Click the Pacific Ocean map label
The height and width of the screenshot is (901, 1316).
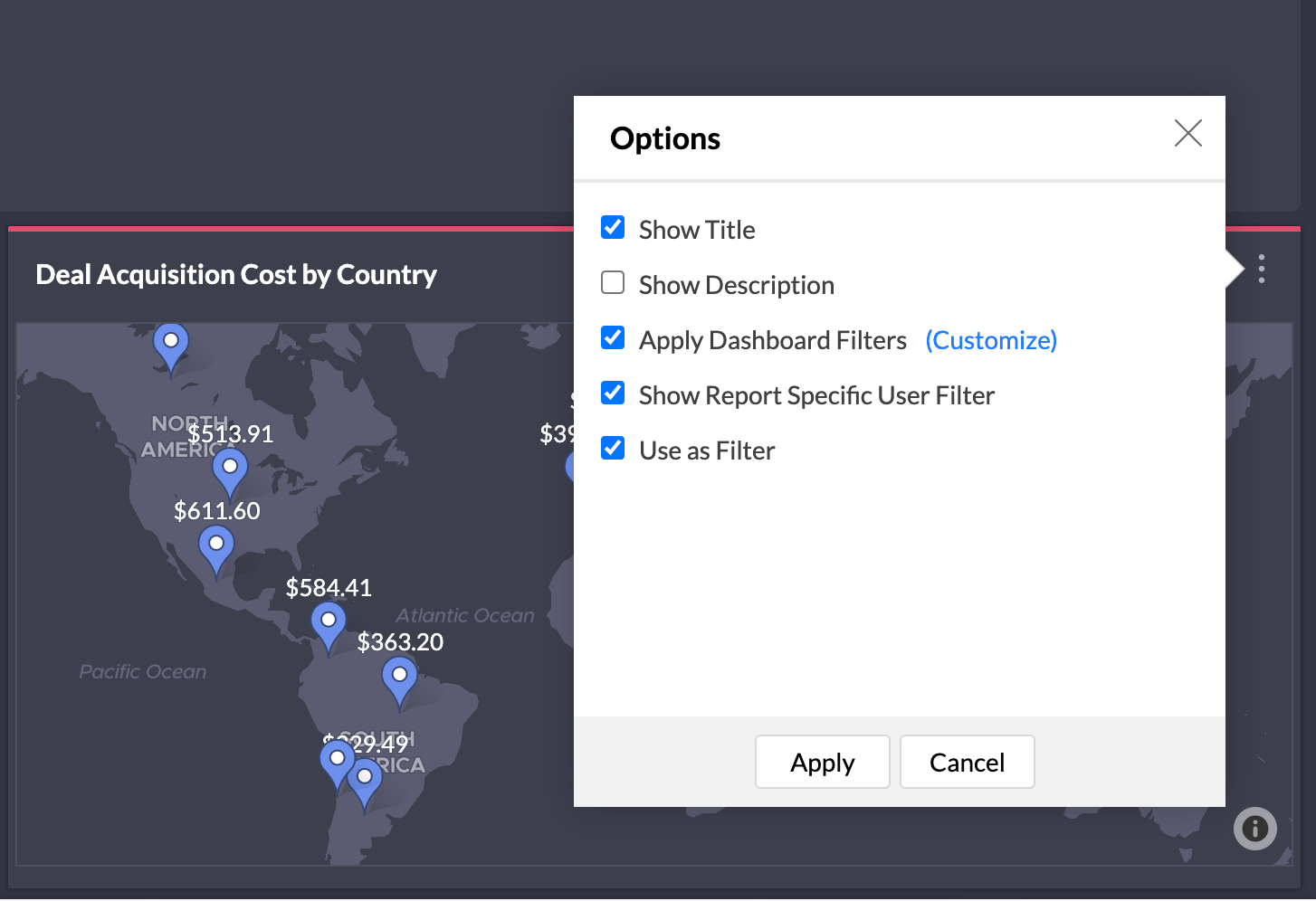pyautogui.click(x=143, y=671)
